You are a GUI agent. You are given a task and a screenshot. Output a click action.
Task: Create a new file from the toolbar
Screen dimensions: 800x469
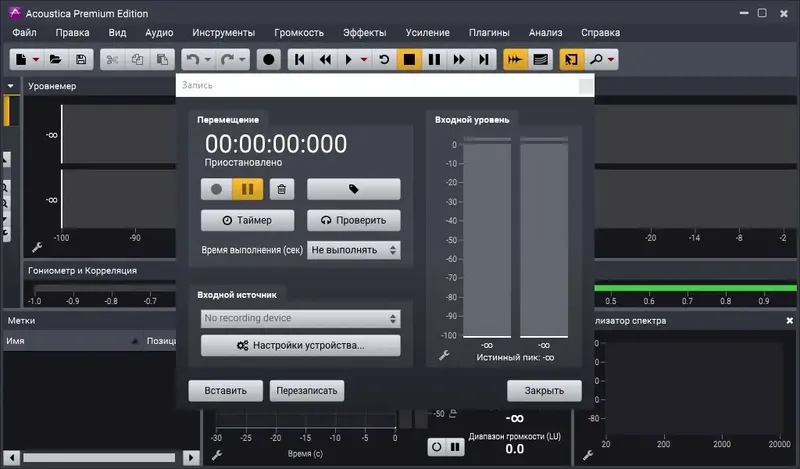(21, 60)
